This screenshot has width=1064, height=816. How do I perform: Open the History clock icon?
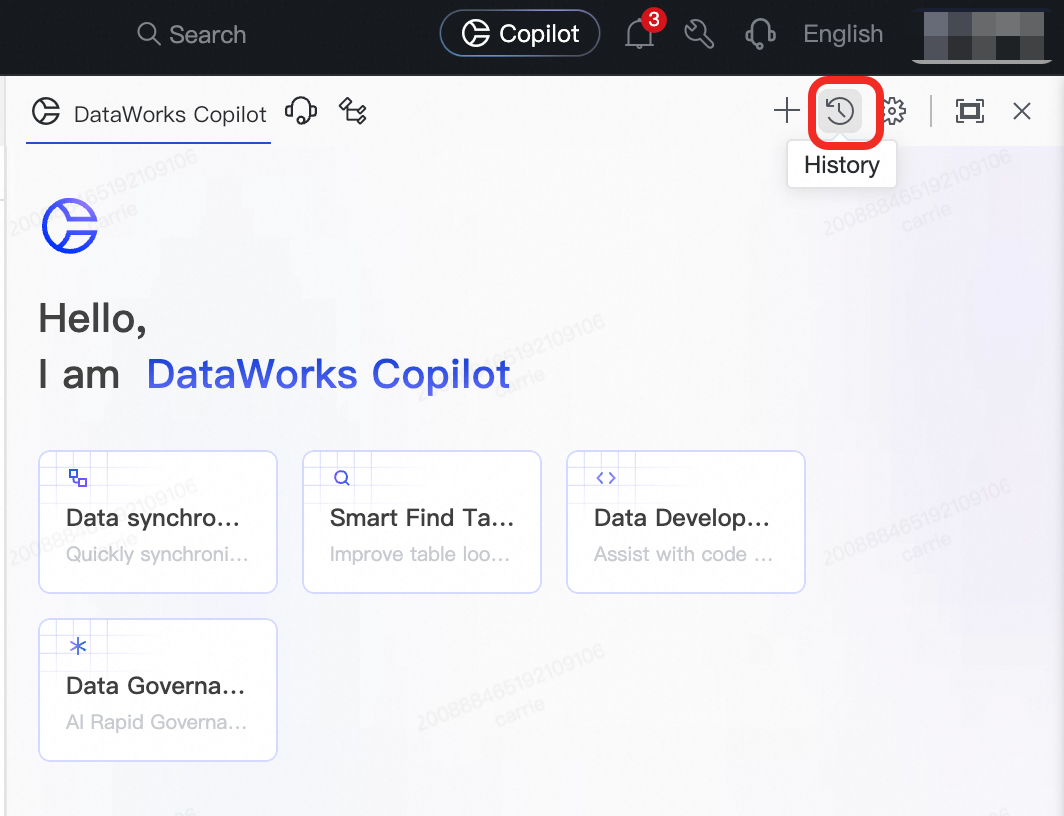point(840,111)
